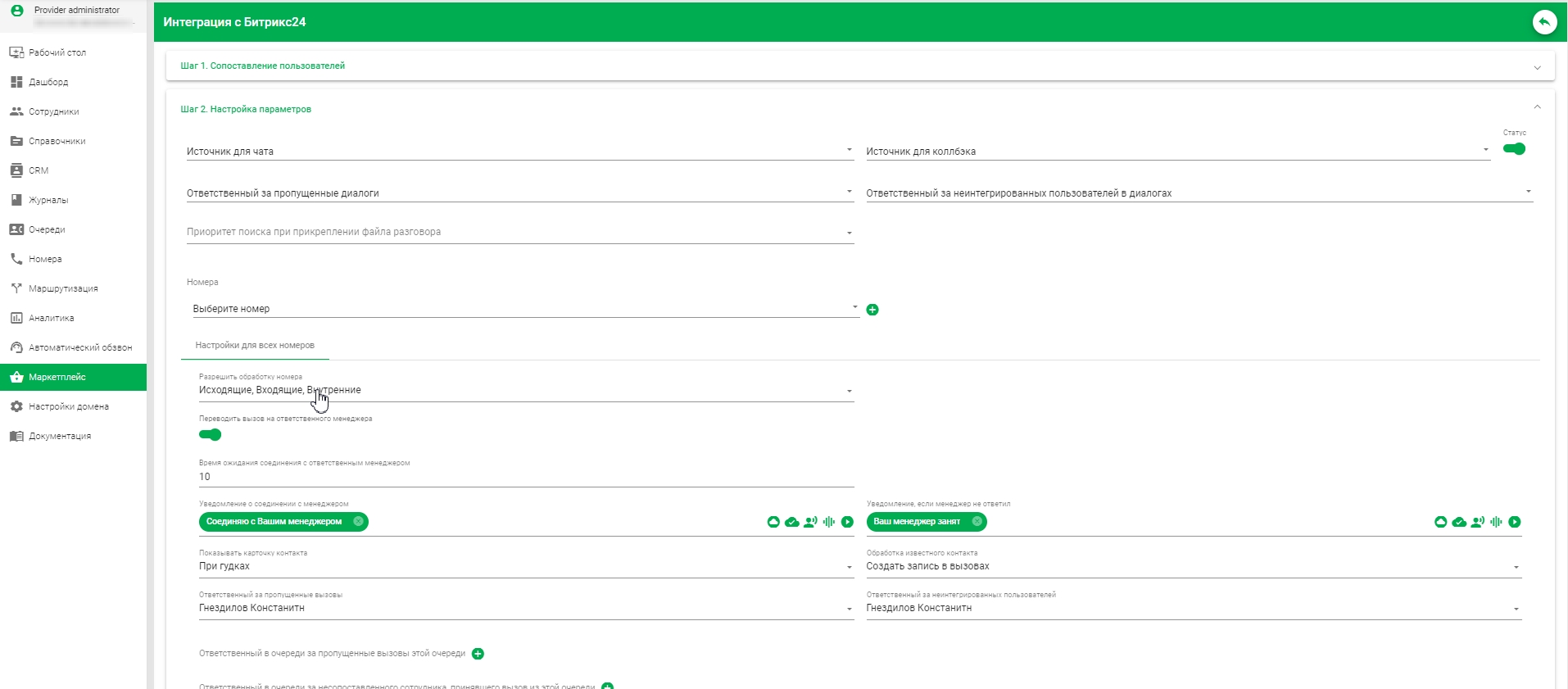Click cloud upload icon for Уведомление, если менеджер не ответил
The height and width of the screenshot is (689, 1568).
click(x=1441, y=522)
